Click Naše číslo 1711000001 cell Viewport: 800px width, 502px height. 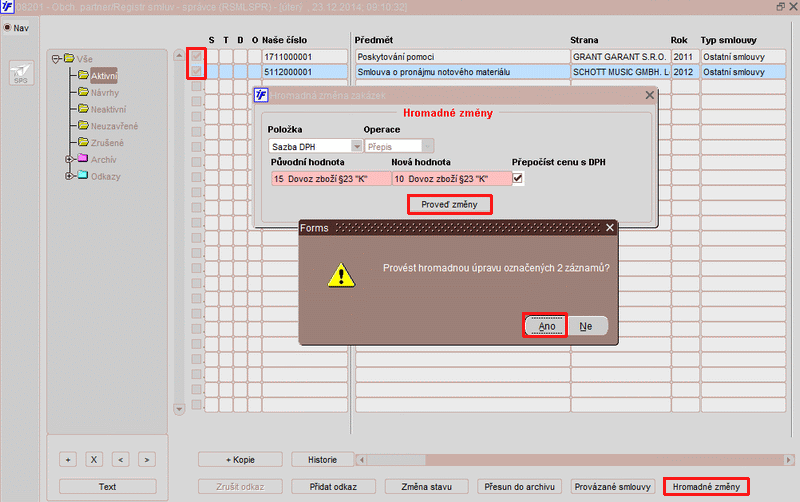[x=305, y=57]
